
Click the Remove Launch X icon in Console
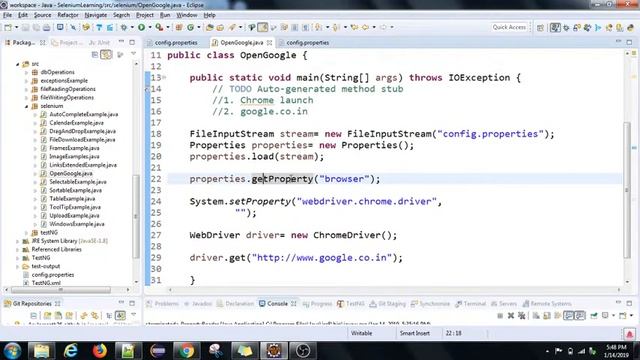coord(511,316)
